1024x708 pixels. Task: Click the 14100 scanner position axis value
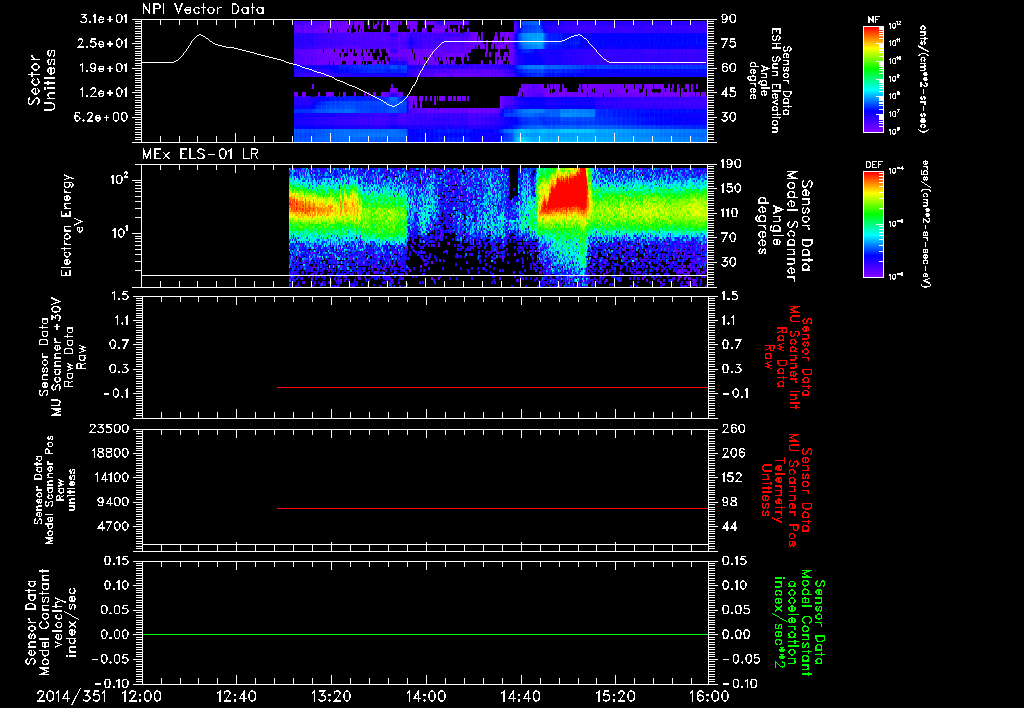[109, 477]
